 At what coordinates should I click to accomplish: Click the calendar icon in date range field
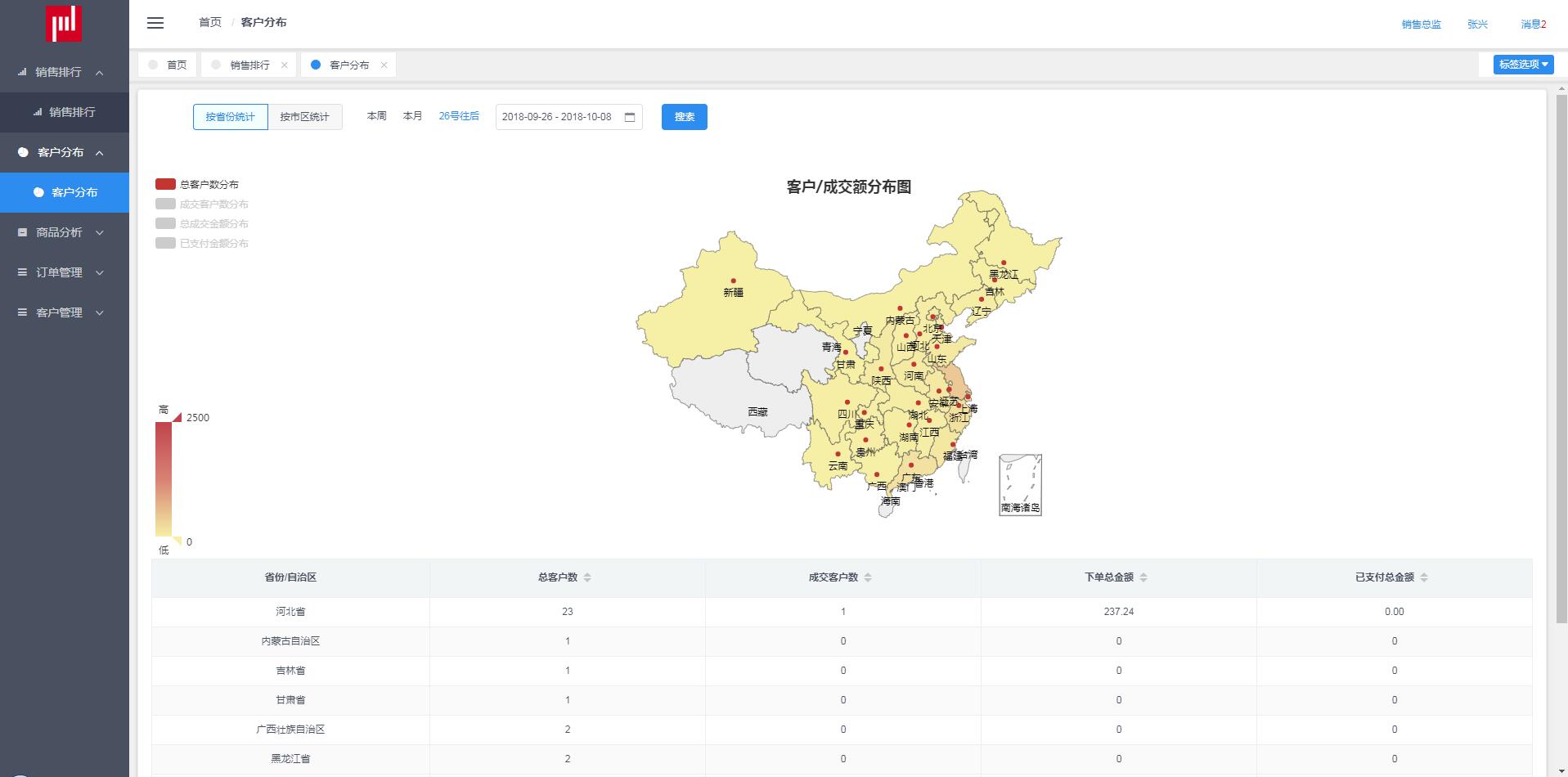pyautogui.click(x=630, y=117)
